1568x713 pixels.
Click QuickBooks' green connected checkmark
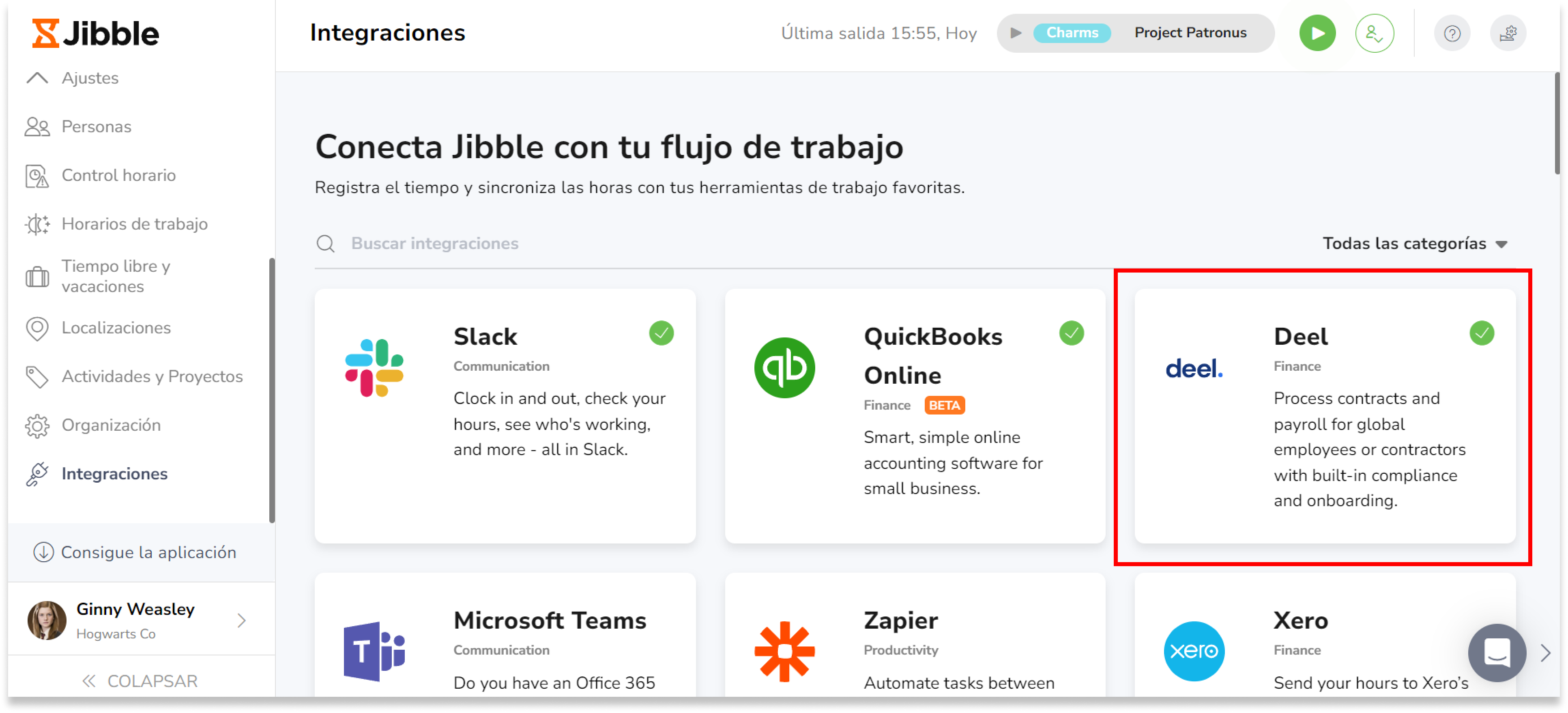coord(1071,333)
